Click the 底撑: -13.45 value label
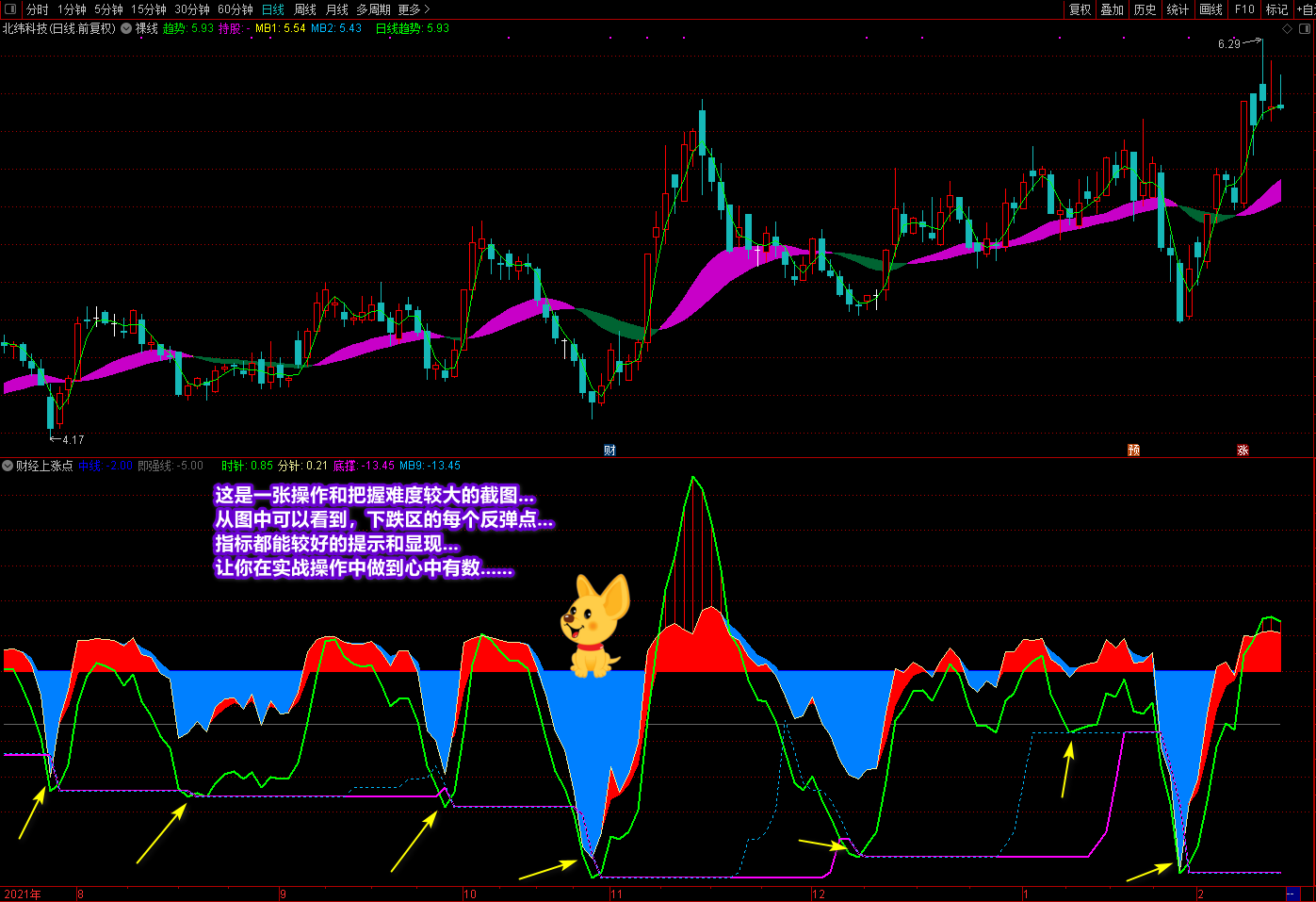 coord(364,466)
